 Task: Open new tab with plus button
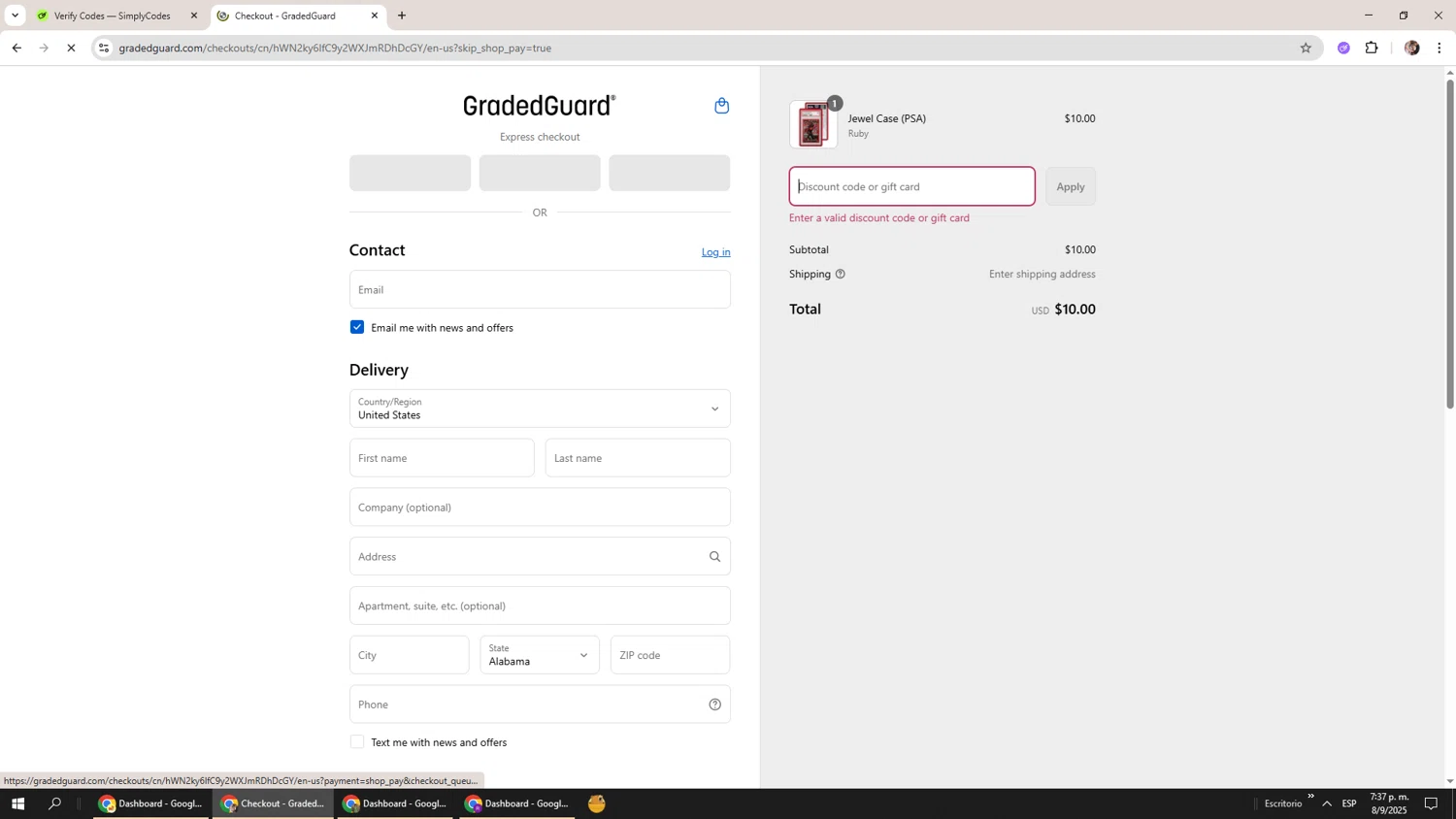(402, 16)
